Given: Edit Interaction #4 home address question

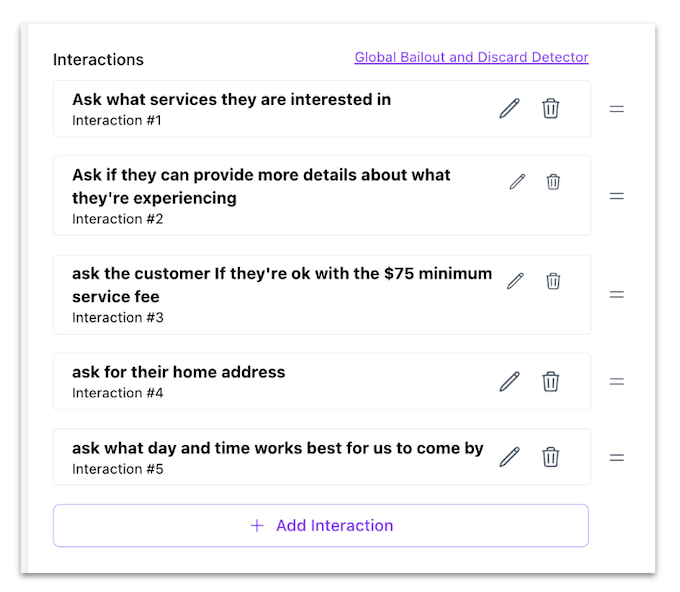Looking at the screenshot, I should coord(509,381).
